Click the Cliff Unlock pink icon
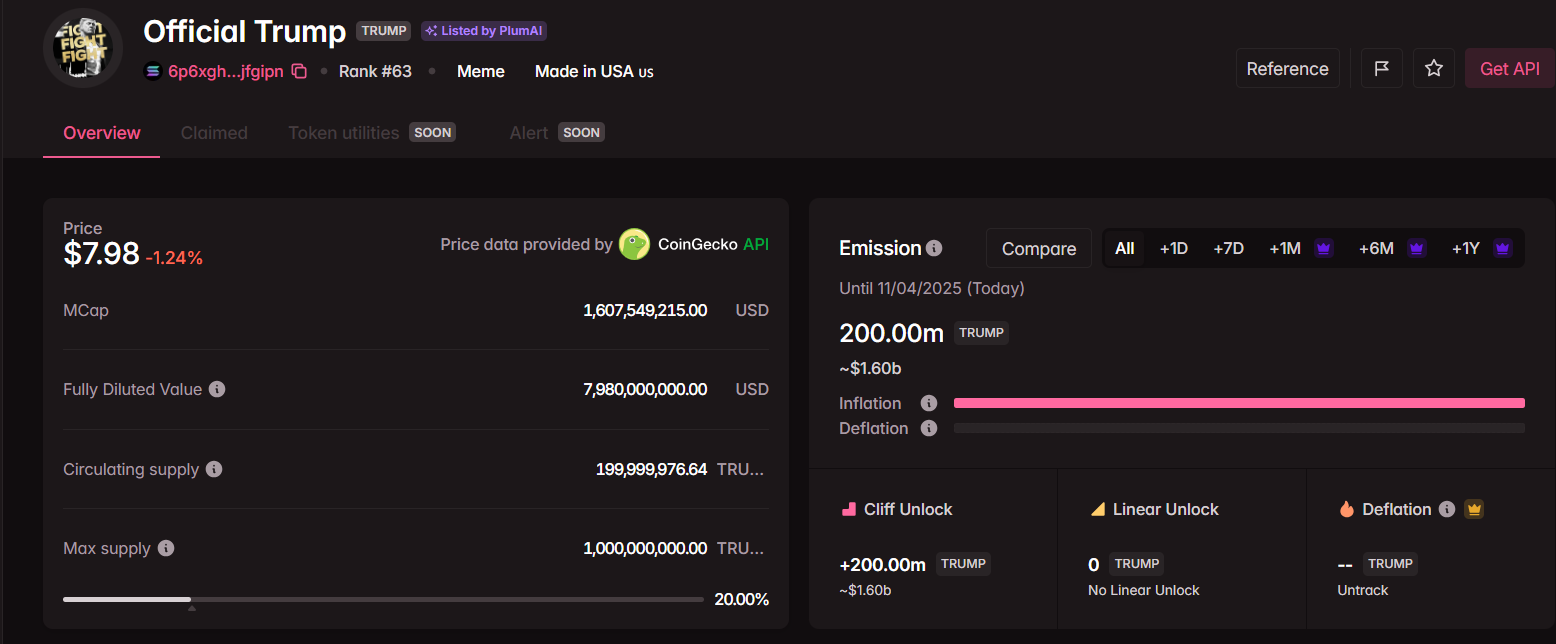The height and width of the screenshot is (644, 1556). [849, 509]
